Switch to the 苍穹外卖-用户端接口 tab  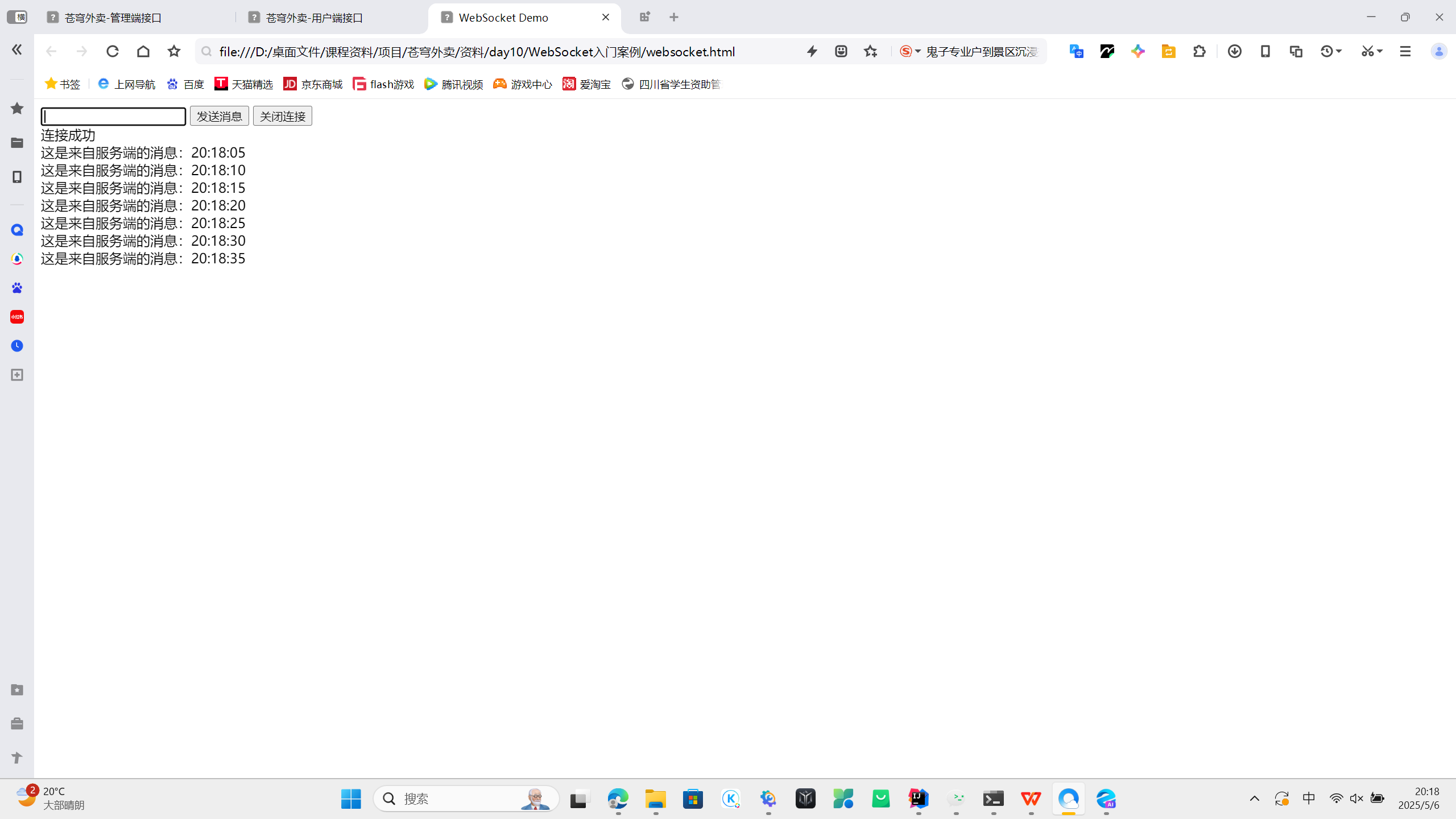(x=315, y=18)
